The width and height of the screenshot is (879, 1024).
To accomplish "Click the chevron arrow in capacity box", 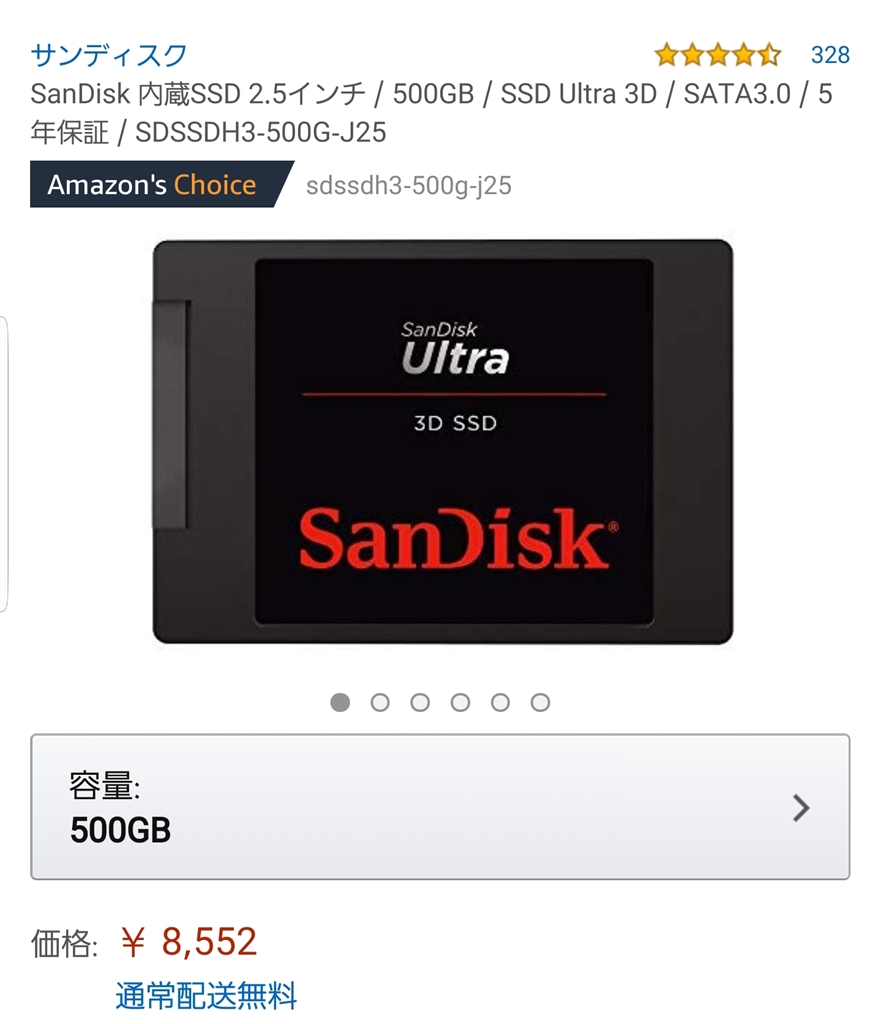I will (801, 808).
